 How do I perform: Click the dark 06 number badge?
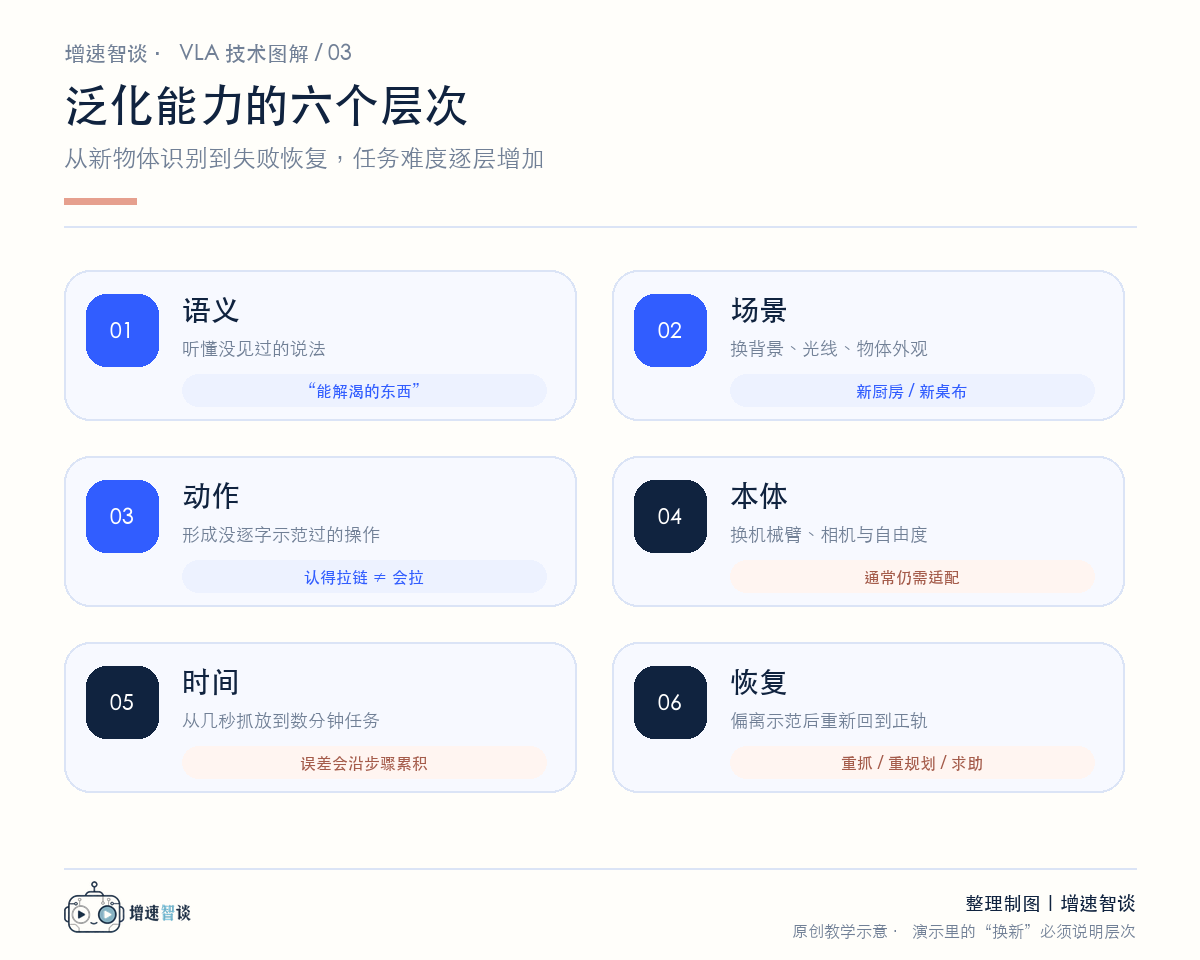tap(670, 702)
